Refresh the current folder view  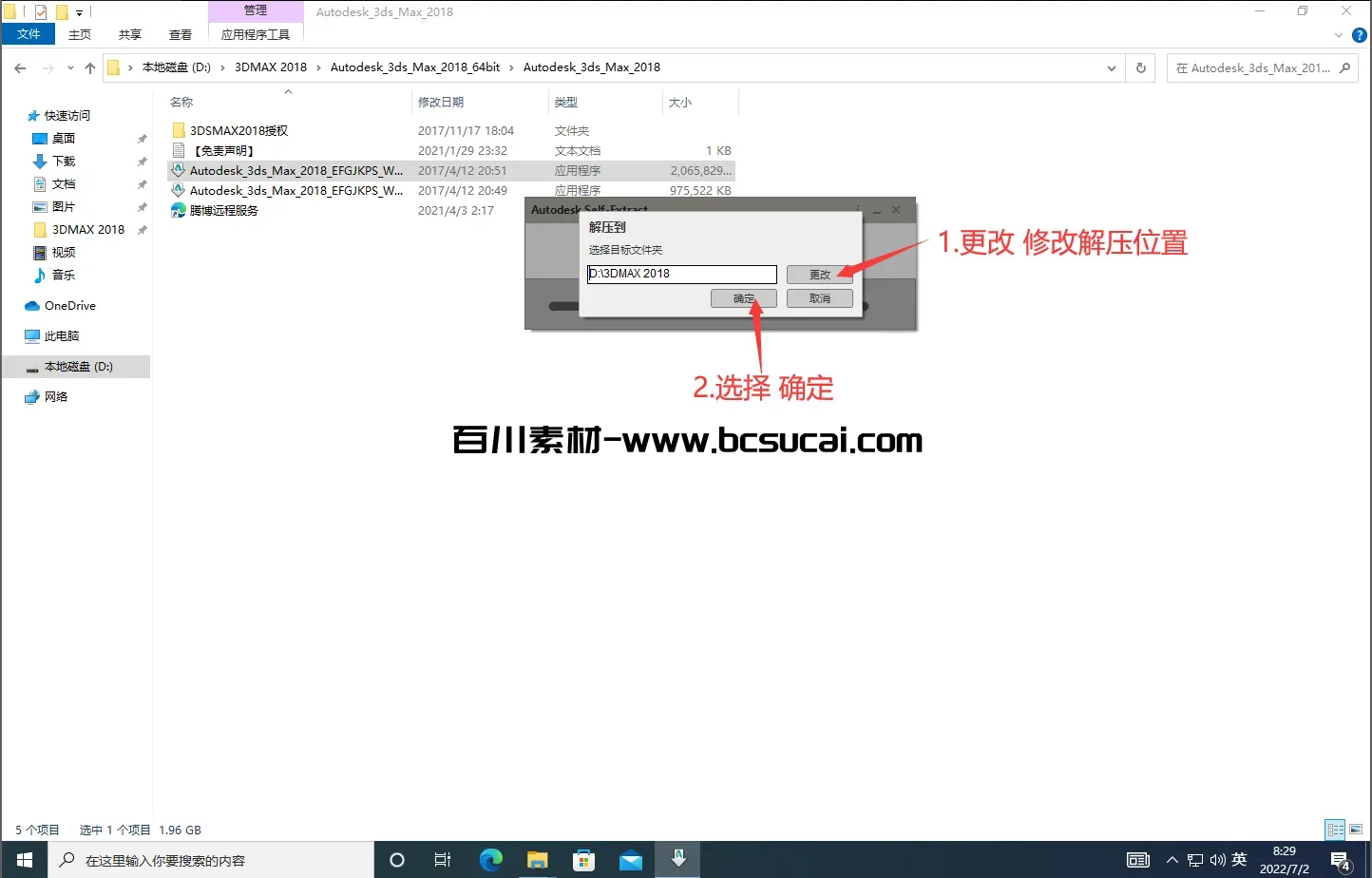pyautogui.click(x=1140, y=67)
